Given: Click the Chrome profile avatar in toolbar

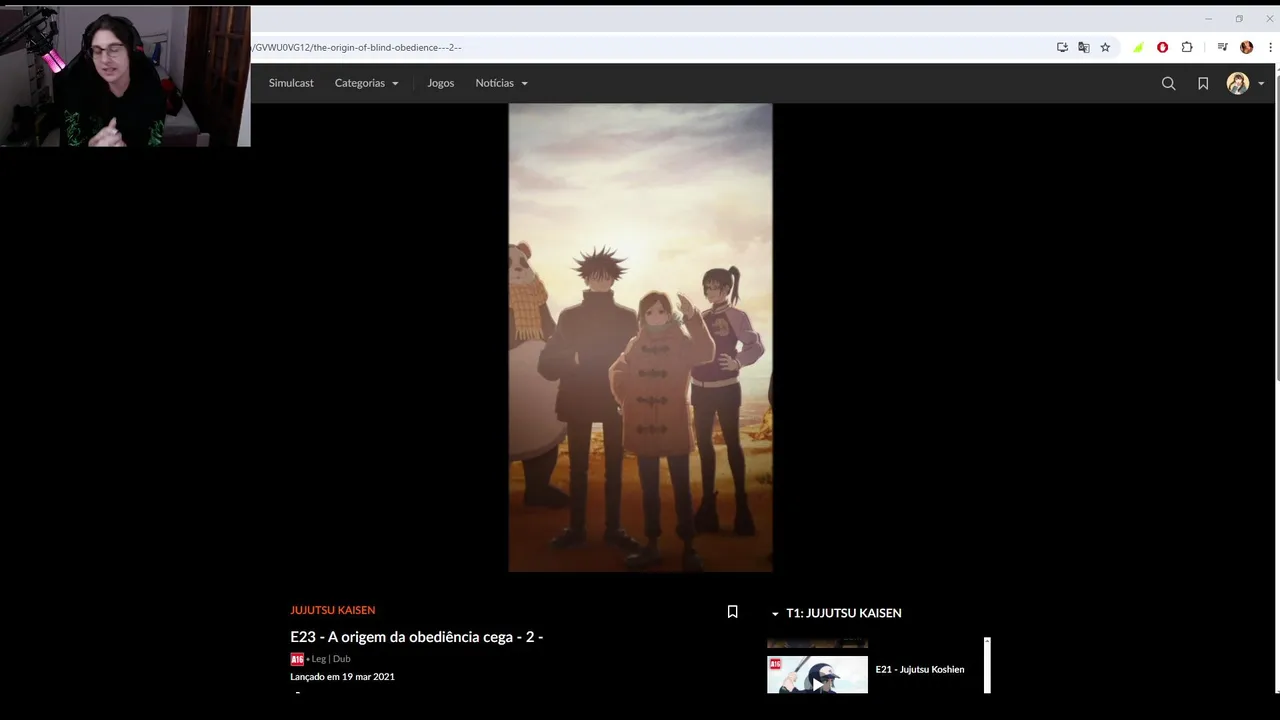Looking at the screenshot, I should (x=1246, y=47).
